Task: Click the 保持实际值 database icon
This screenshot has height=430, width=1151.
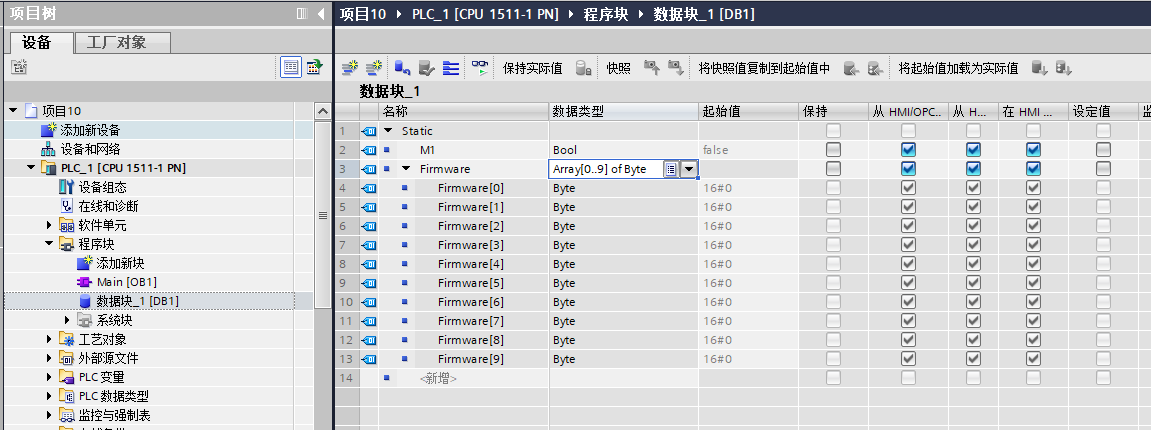Action: click(x=583, y=68)
